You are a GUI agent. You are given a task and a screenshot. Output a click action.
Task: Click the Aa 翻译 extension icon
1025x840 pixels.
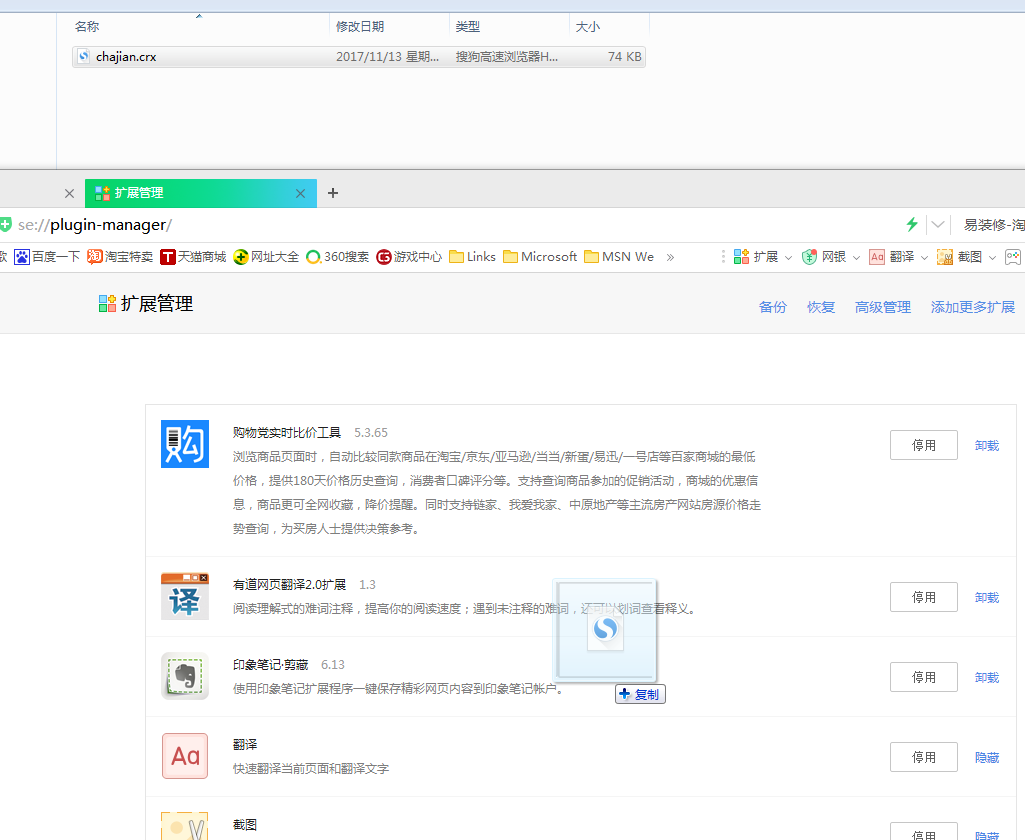click(185, 756)
